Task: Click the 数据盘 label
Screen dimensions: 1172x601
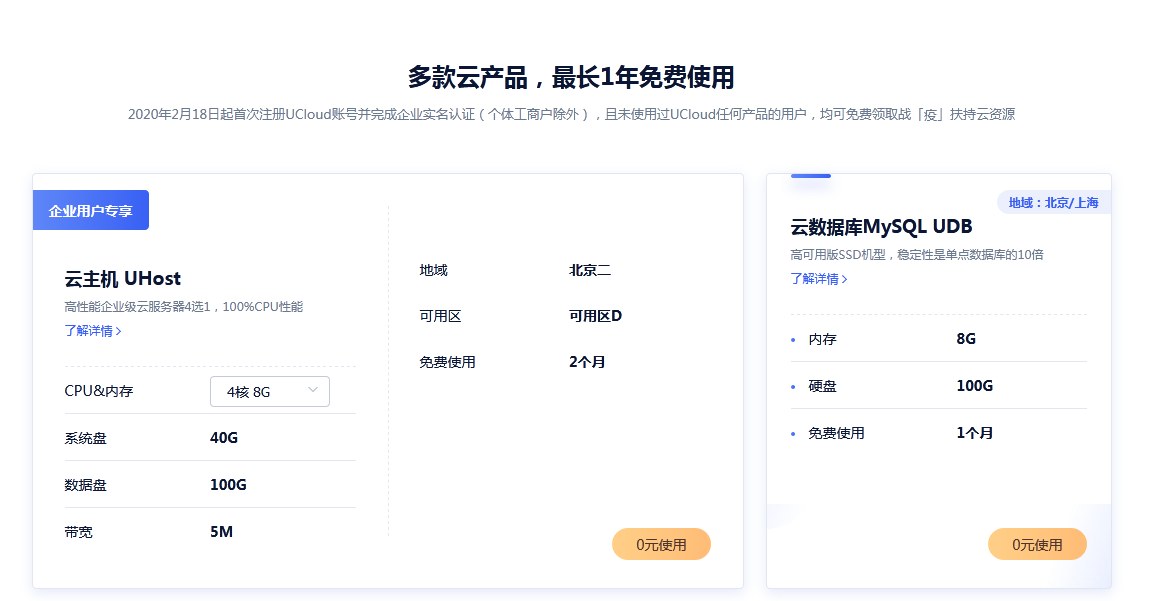Action: coord(85,485)
